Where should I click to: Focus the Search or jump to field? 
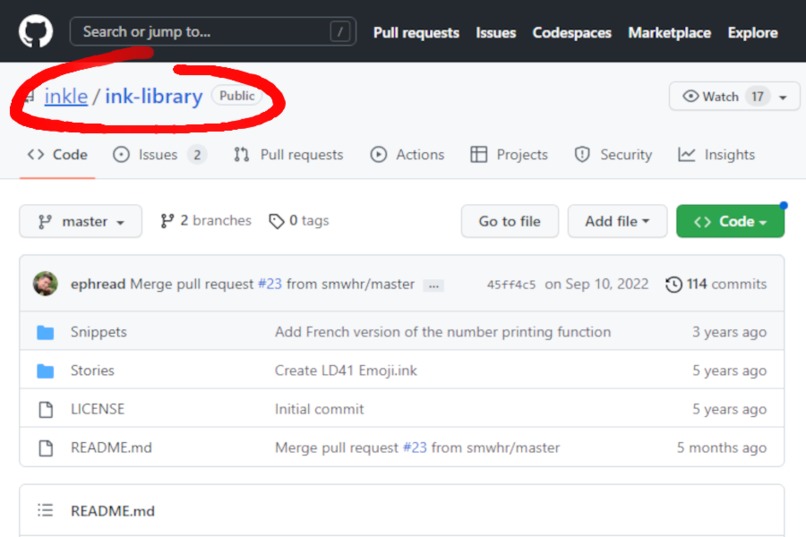coord(213,32)
